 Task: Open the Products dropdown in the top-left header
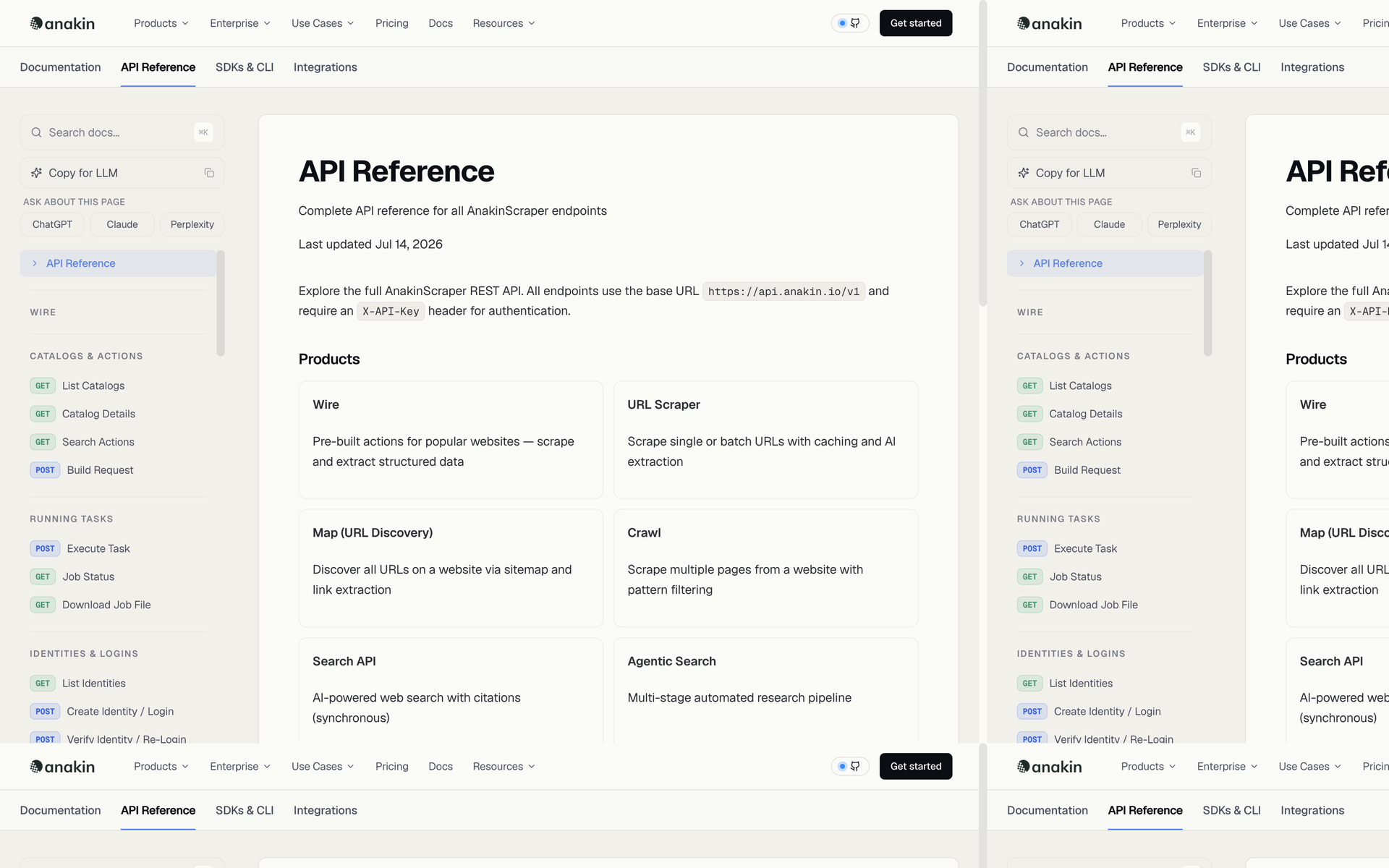pyautogui.click(x=161, y=23)
